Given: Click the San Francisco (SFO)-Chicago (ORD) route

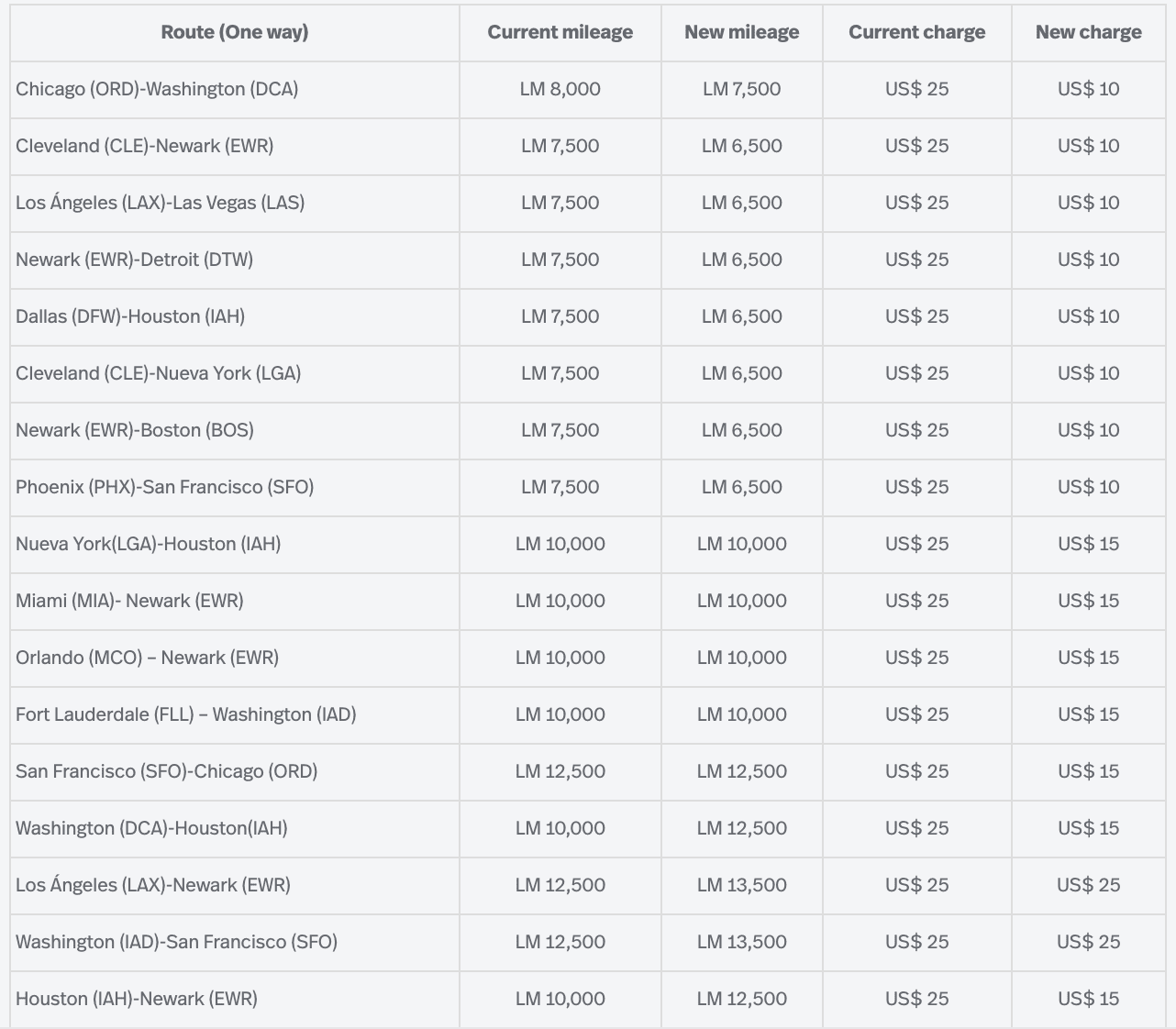Looking at the screenshot, I should click(x=167, y=772).
